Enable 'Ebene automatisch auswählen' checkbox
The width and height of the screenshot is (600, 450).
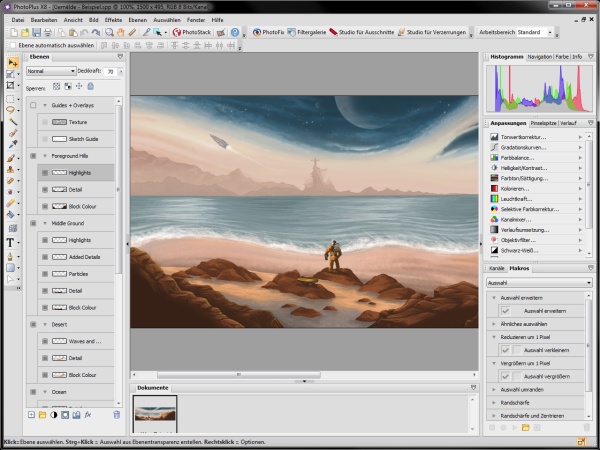click(13, 45)
